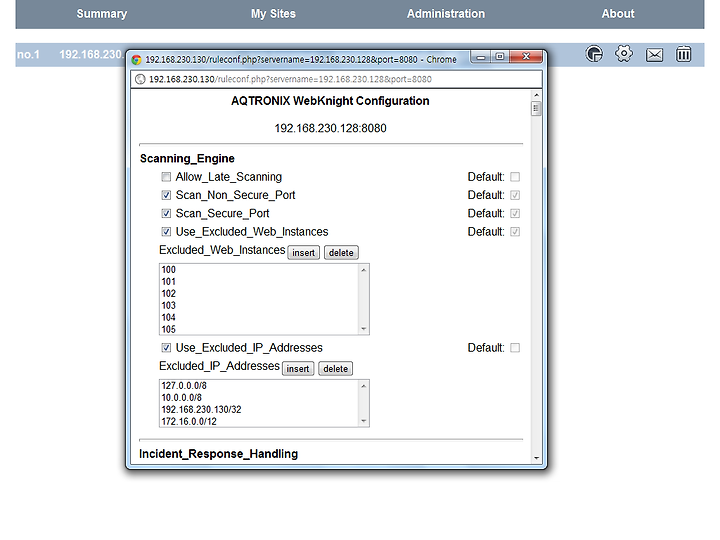This screenshot has height=540, width=720.
Task: Select 172.16.0.0/12 in excluded IP list
Action: 260,422
